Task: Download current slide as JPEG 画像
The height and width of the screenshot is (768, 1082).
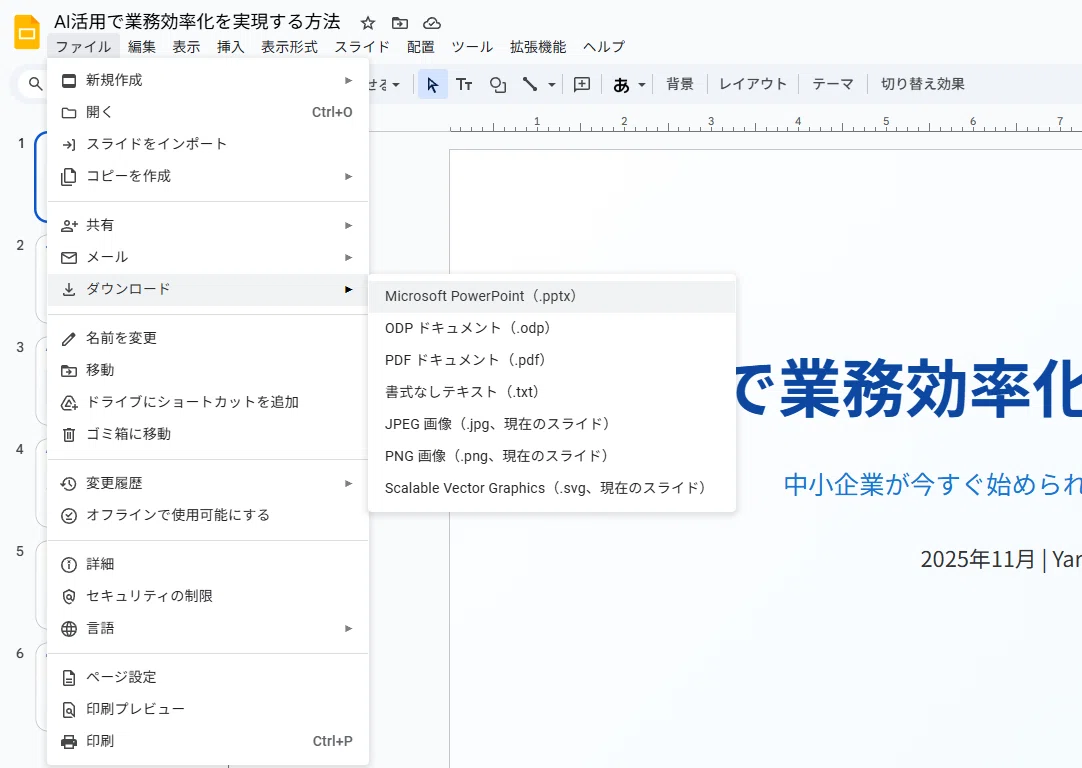Action: pos(552,424)
